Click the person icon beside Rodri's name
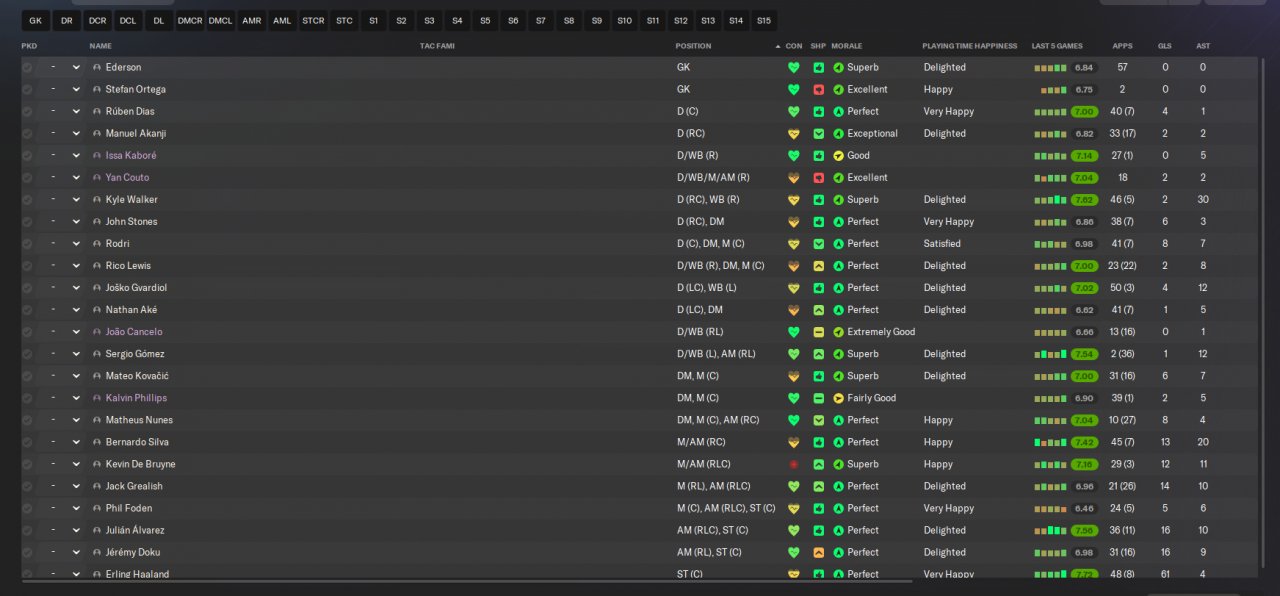The image size is (1280, 596). pyautogui.click(x=97, y=244)
